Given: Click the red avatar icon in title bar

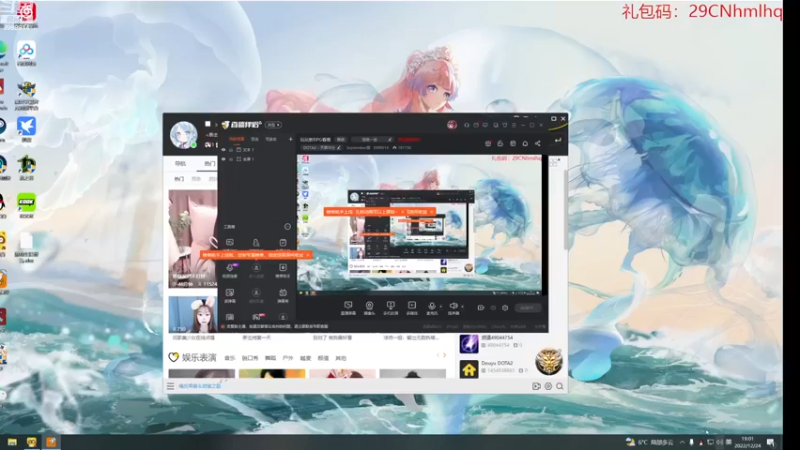Looking at the screenshot, I should pyautogui.click(x=452, y=125).
